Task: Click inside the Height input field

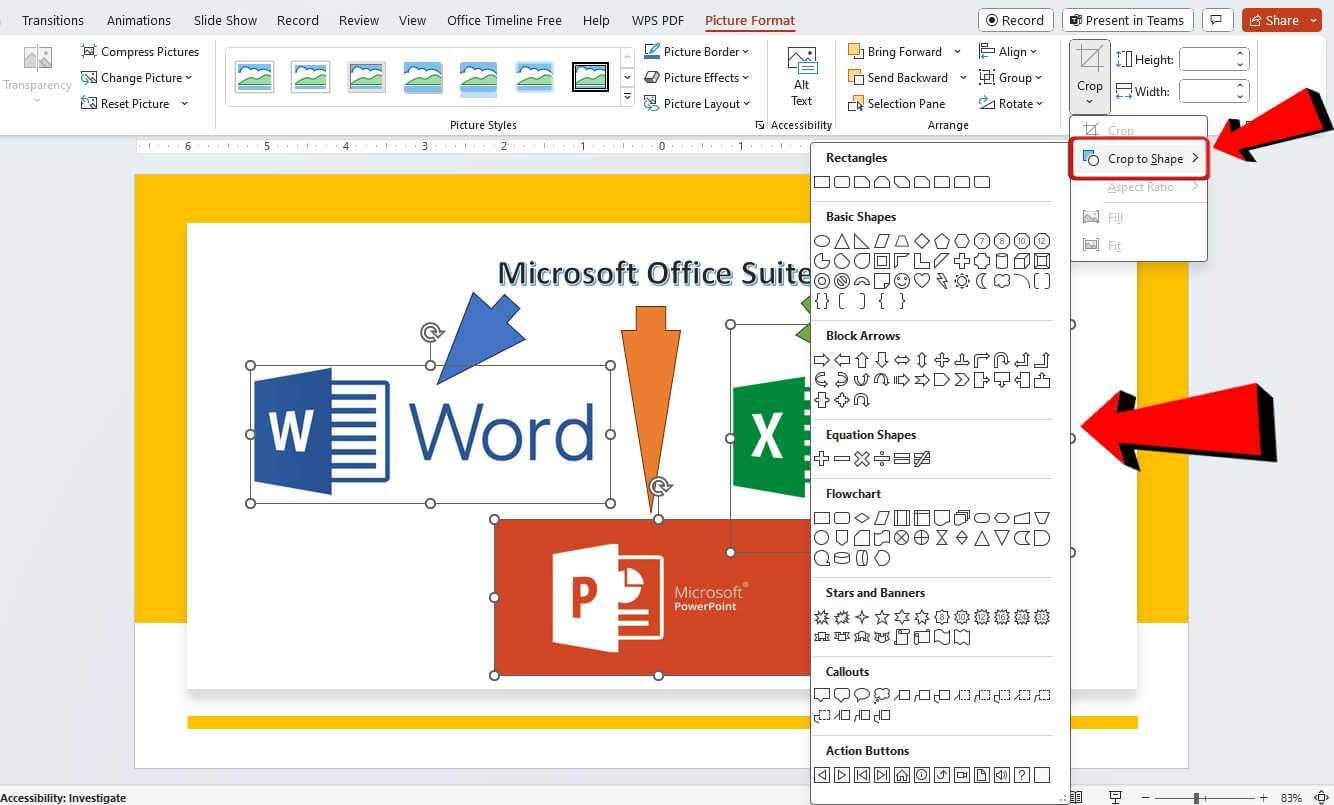Action: (1208, 59)
